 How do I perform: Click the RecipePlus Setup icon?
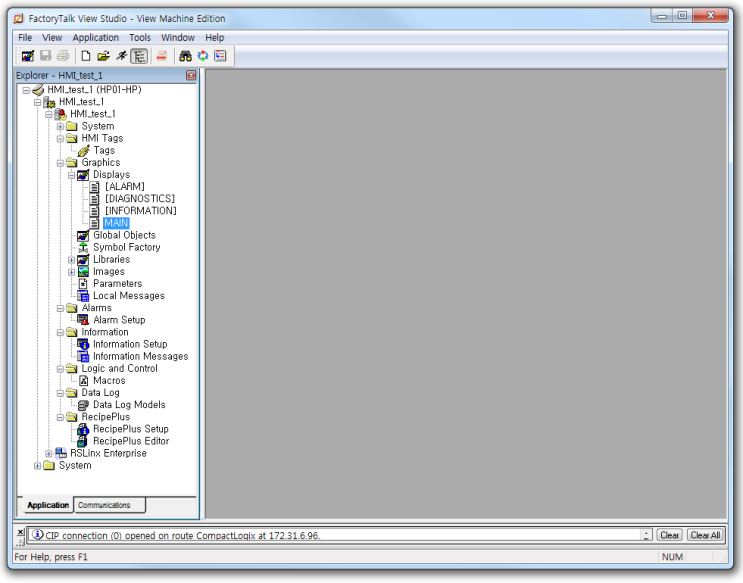[83, 429]
